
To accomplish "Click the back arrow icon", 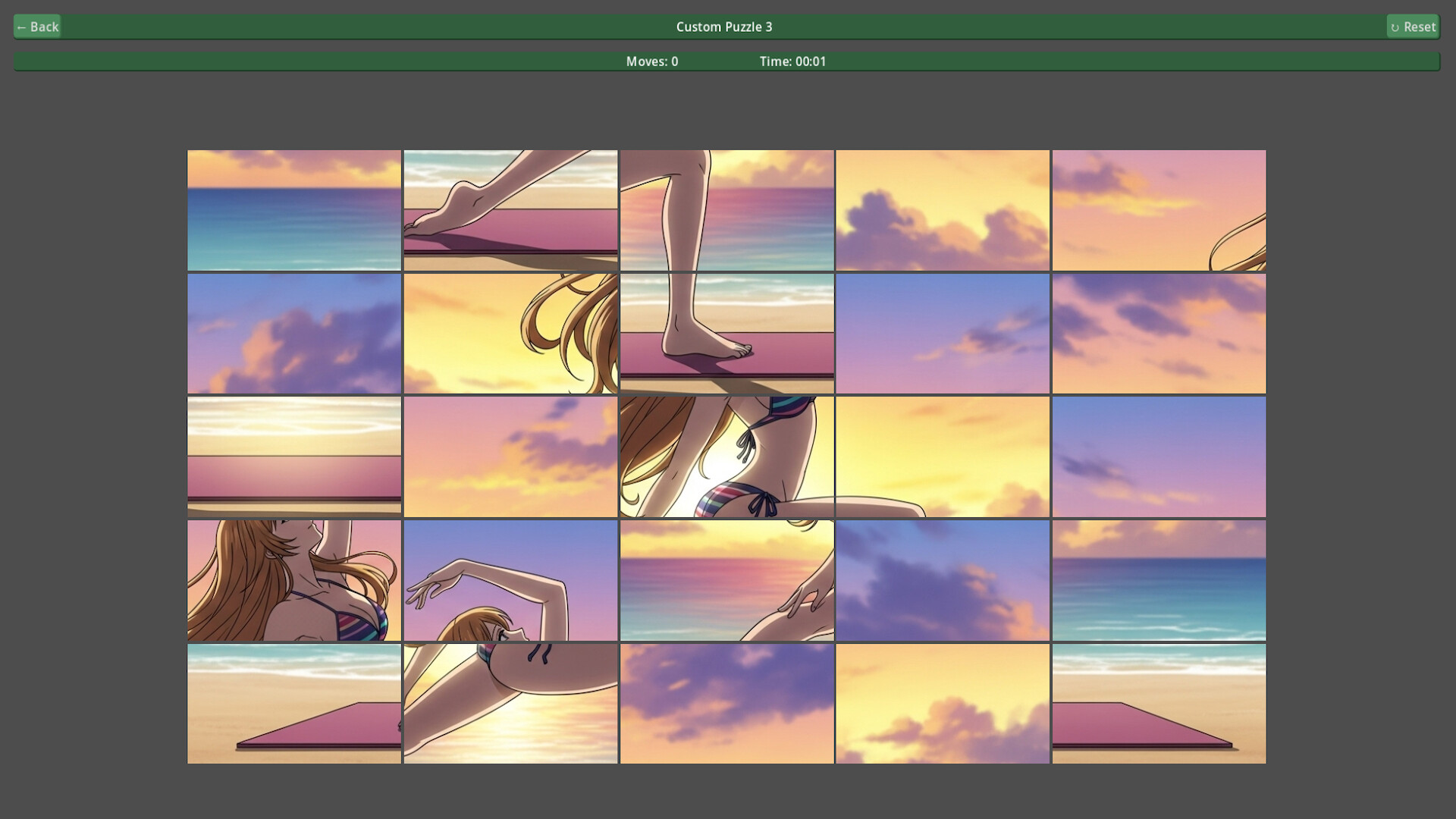I will (x=23, y=26).
